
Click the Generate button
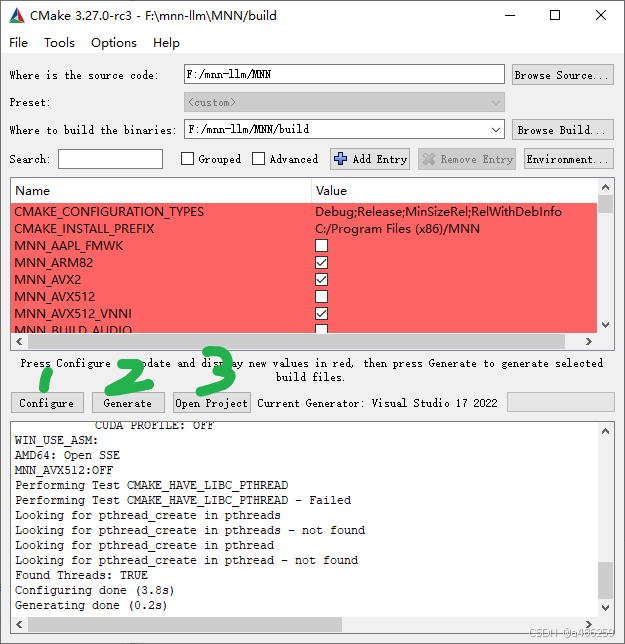[128, 403]
